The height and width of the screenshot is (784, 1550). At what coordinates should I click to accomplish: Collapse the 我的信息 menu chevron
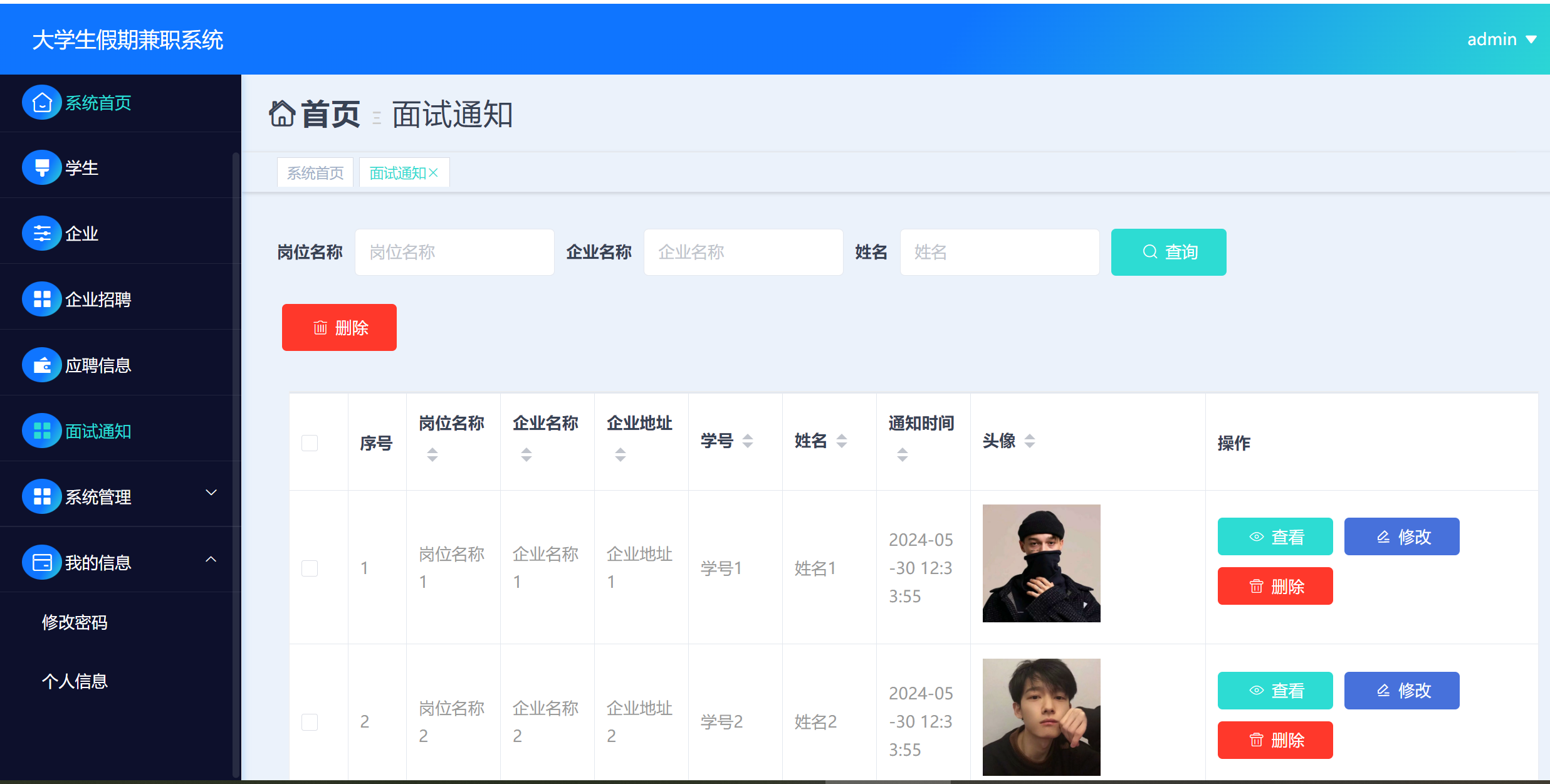pos(211,559)
